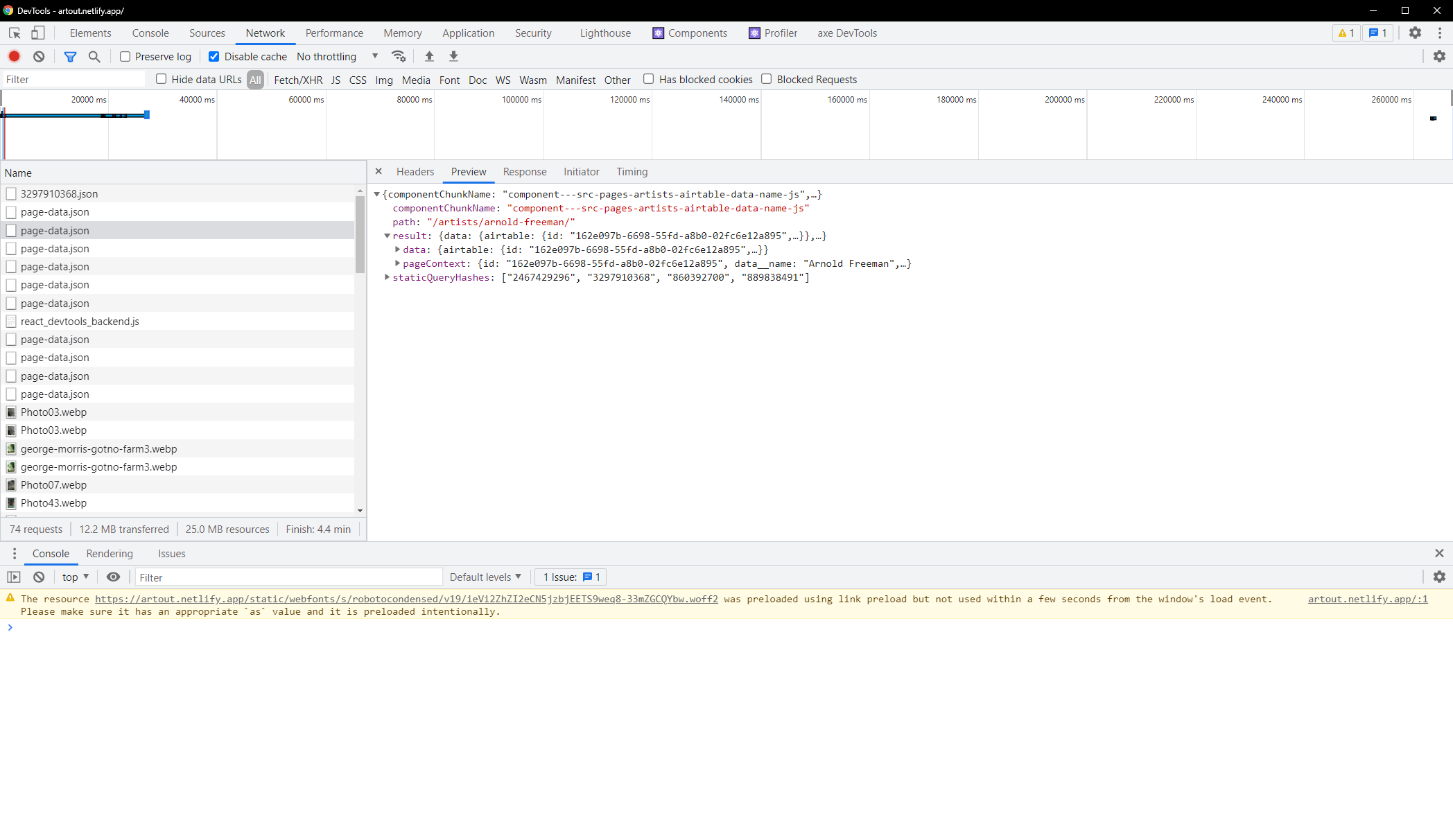Viewport: 1453px width, 840px height.
Task: Close the console drawer
Action: coord(1439,553)
